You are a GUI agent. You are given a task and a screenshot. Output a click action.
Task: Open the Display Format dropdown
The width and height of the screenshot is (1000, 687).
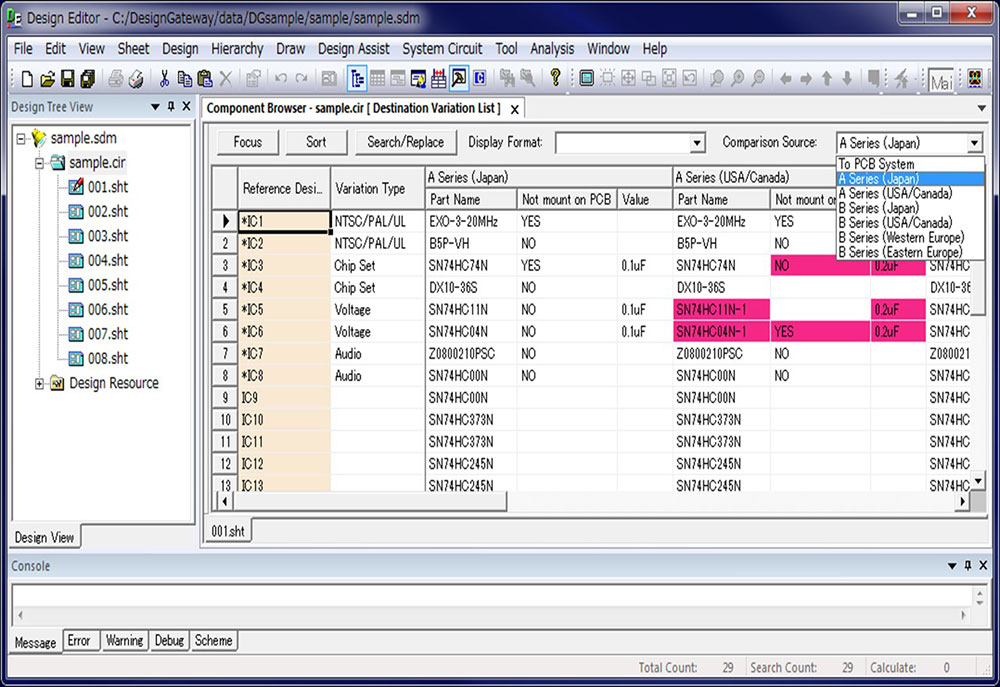698,143
